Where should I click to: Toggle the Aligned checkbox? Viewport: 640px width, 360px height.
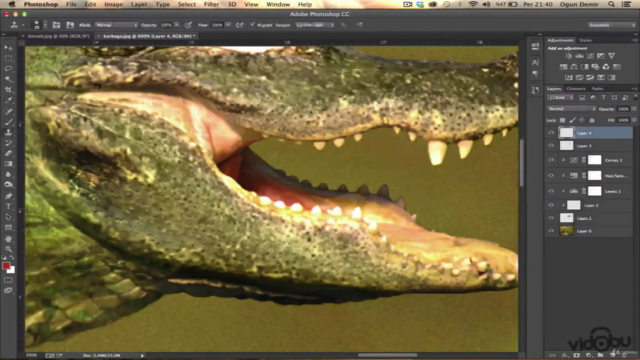pos(253,25)
